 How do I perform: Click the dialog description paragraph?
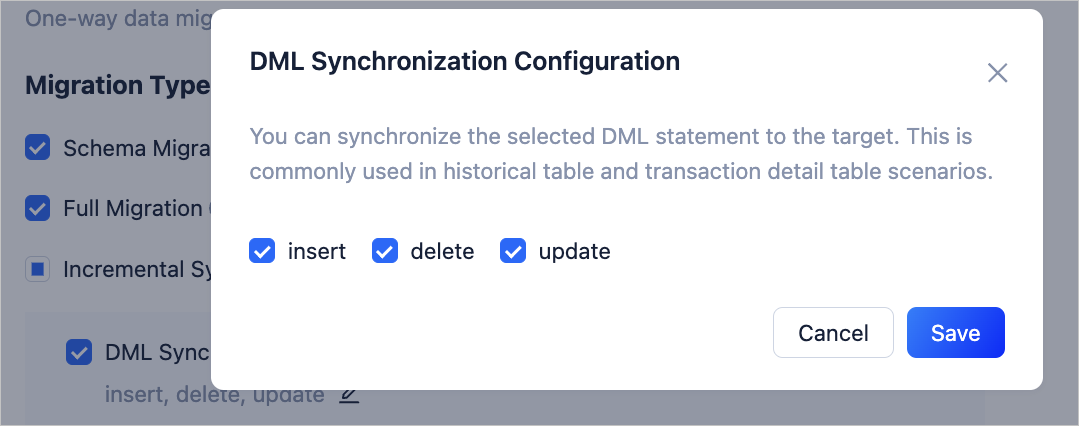pyautogui.click(x=620, y=154)
